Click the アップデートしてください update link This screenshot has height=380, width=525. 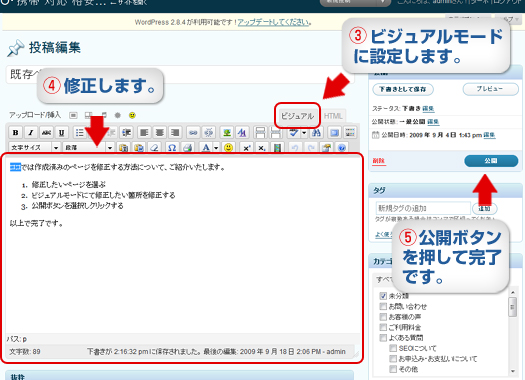[x=273, y=22]
